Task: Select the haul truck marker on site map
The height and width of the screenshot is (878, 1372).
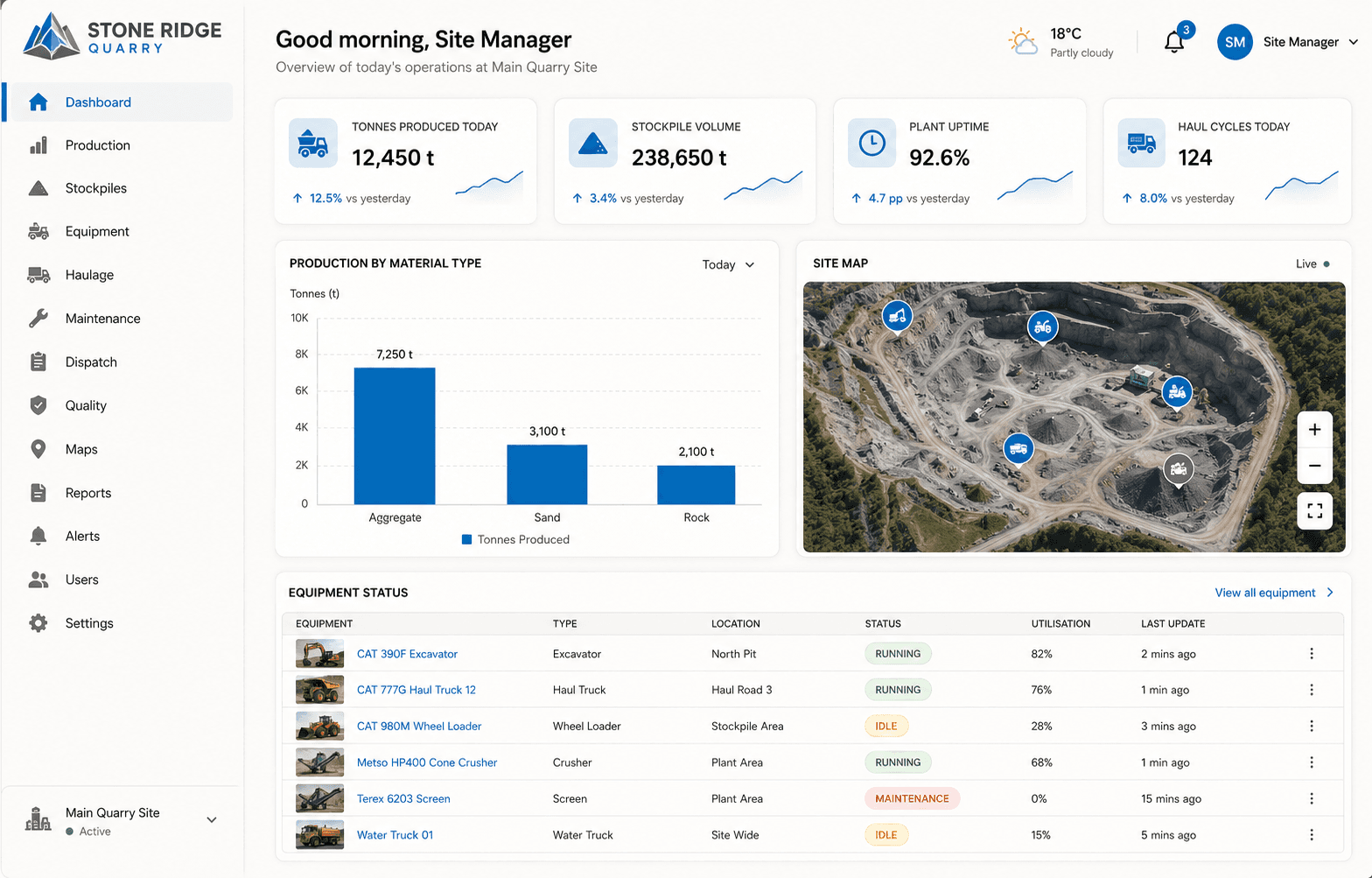Action: coord(1018,449)
